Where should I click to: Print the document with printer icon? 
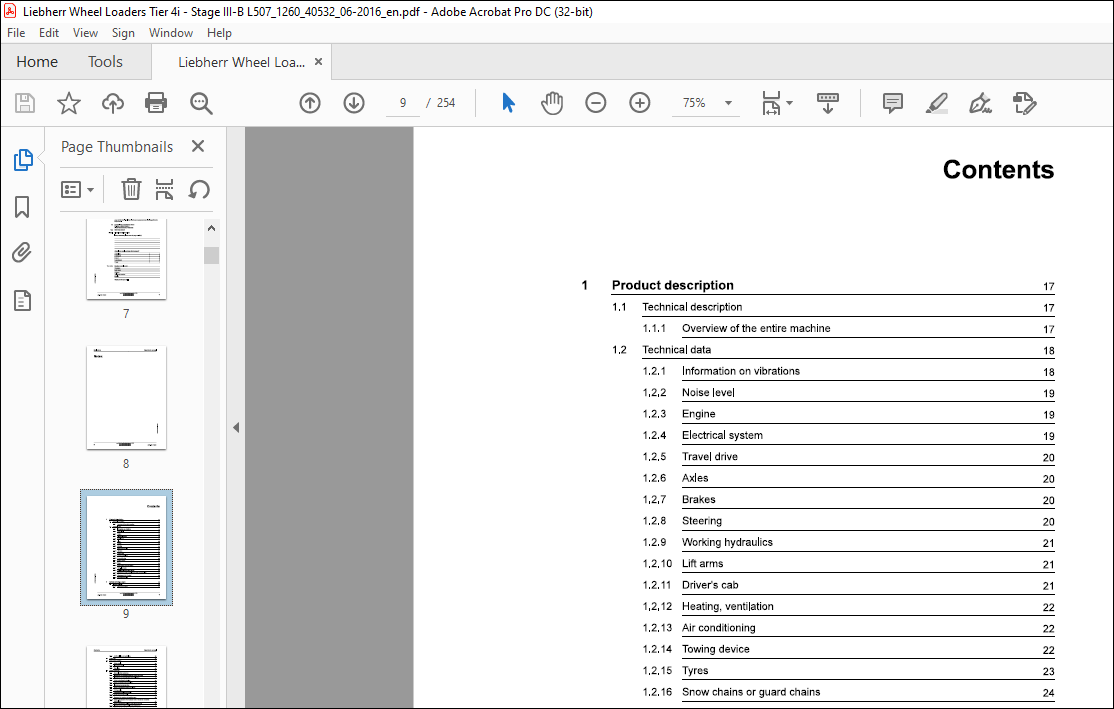[x=156, y=103]
